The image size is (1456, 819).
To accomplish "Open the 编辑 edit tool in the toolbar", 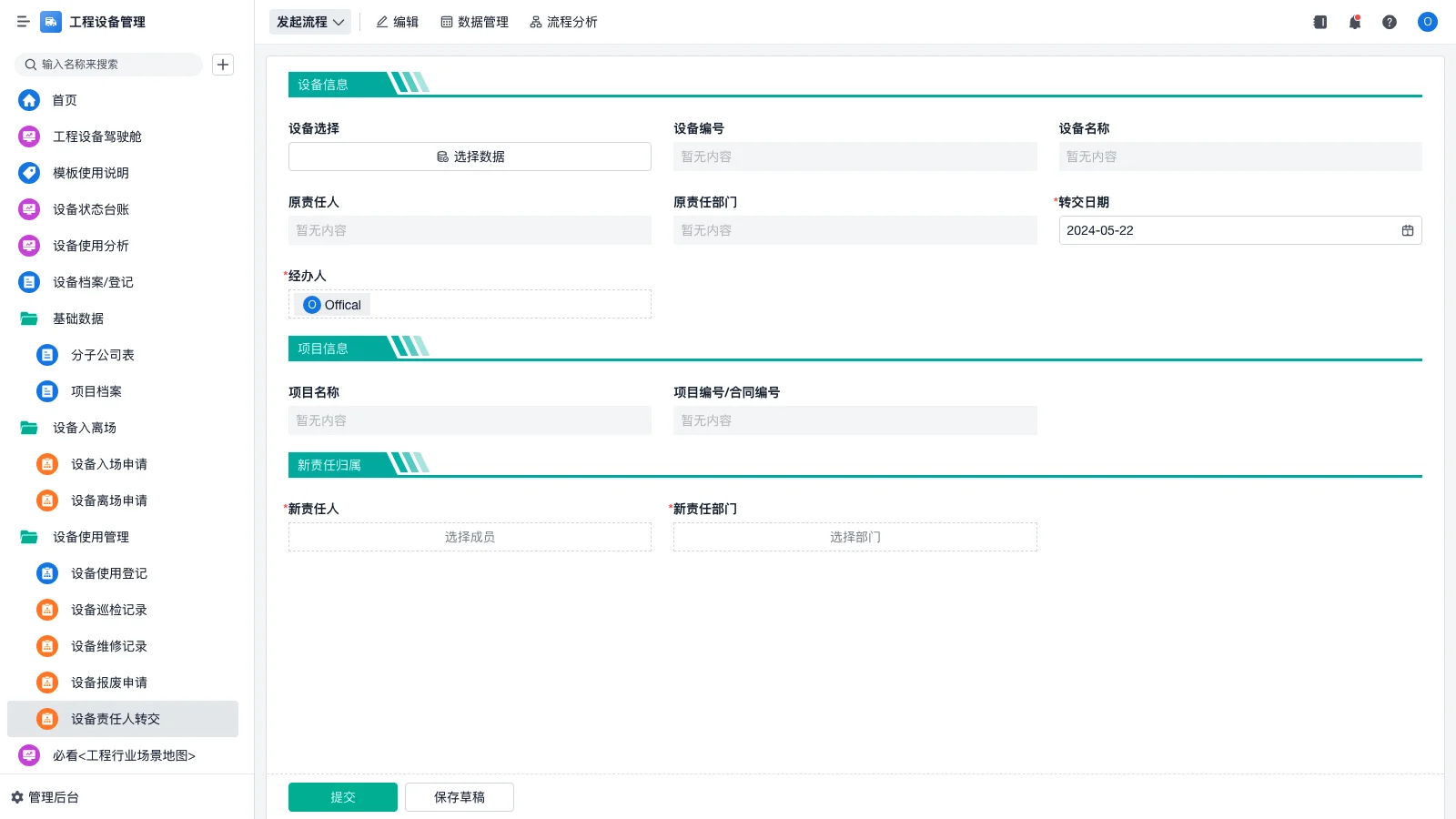I will (x=397, y=22).
